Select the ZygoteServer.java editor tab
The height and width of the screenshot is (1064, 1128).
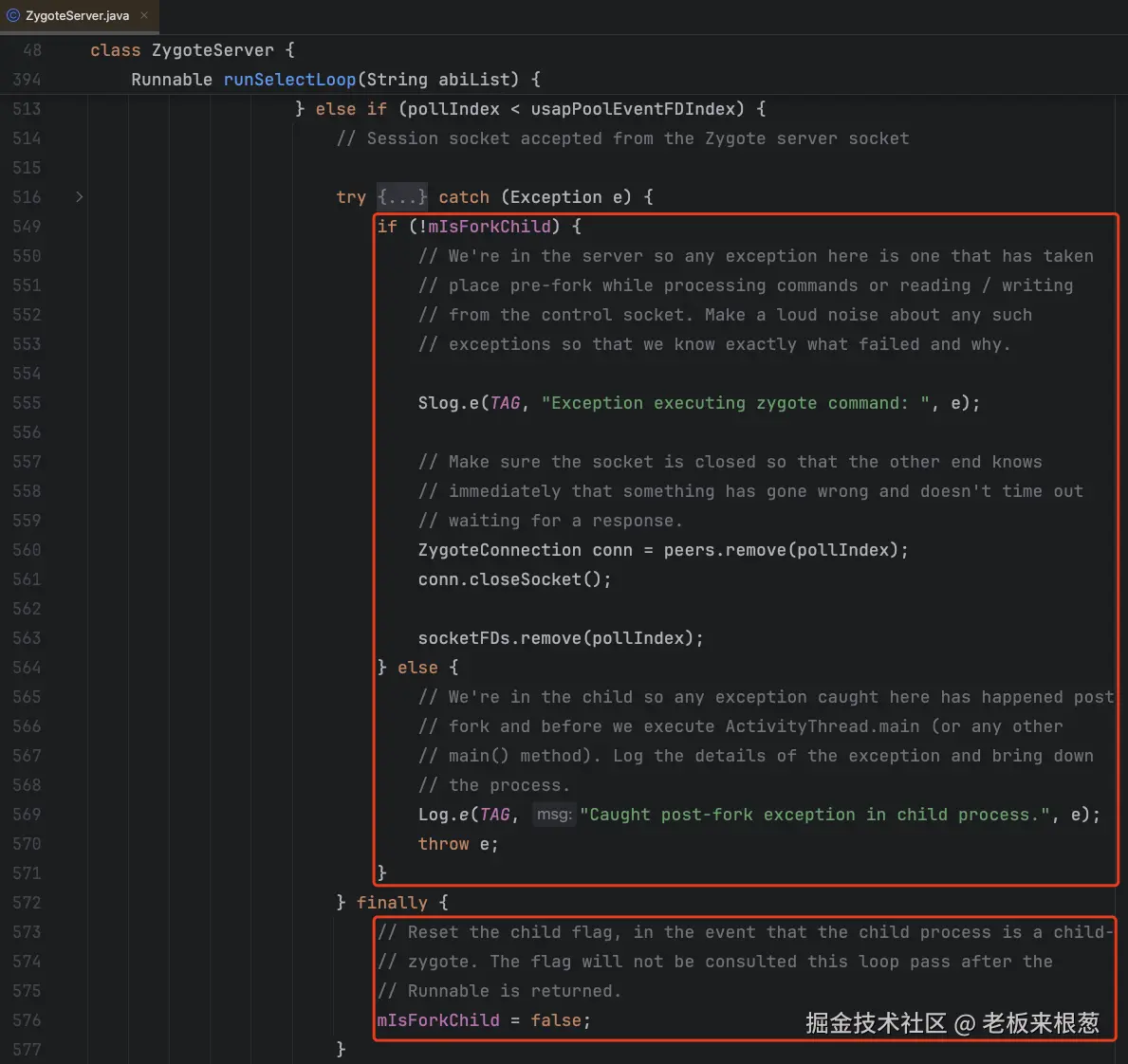(x=77, y=15)
